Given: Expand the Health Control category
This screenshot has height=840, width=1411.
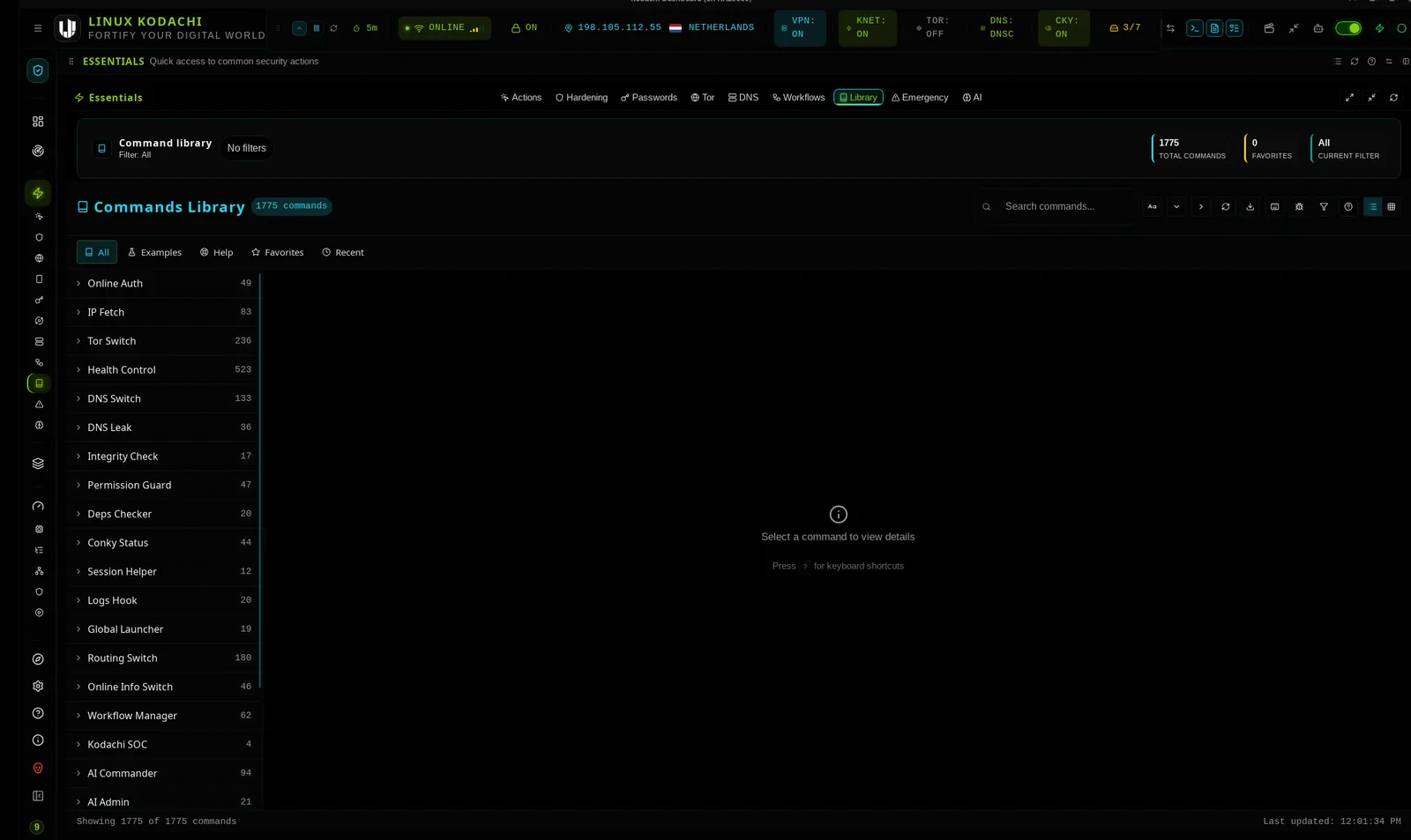Looking at the screenshot, I should [x=164, y=370].
